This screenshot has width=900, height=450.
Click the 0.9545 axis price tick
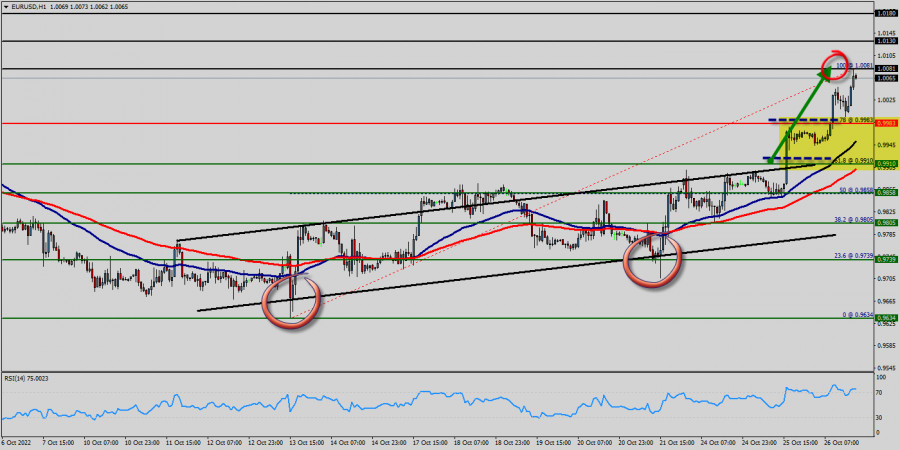coord(885,368)
